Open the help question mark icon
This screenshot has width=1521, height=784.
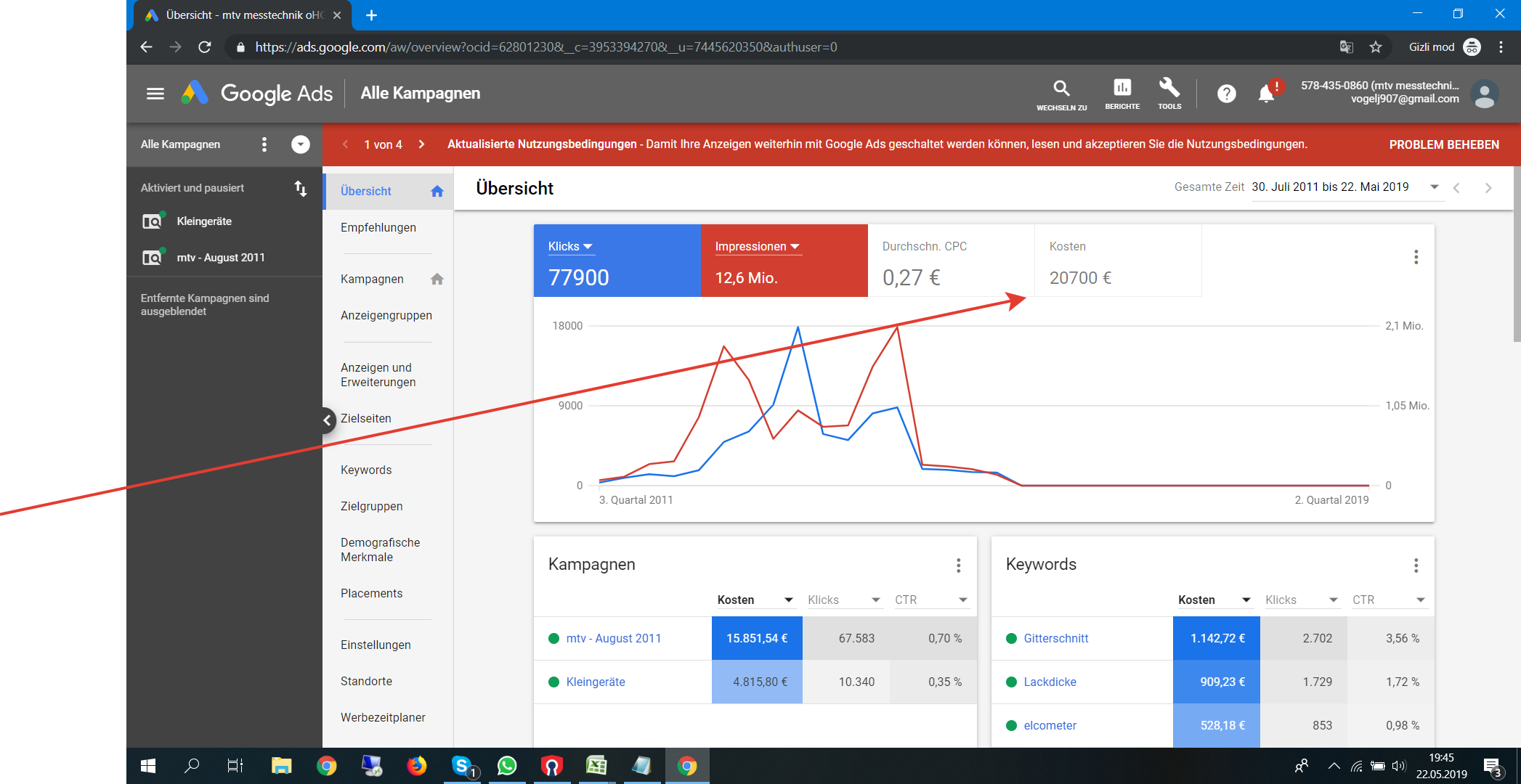(1226, 94)
